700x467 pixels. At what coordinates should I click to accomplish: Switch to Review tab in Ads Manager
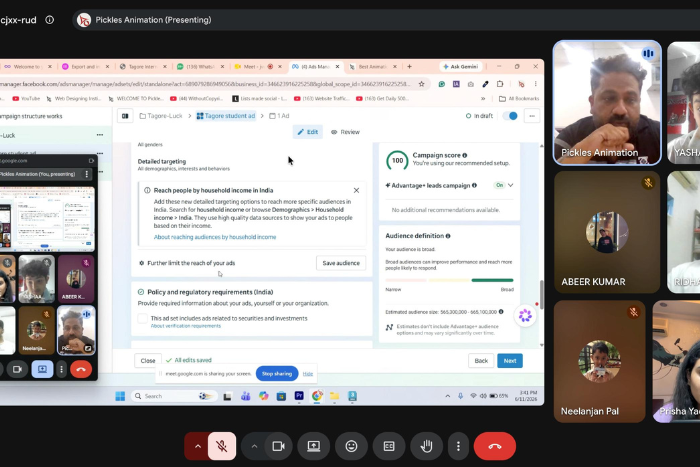[345, 132]
